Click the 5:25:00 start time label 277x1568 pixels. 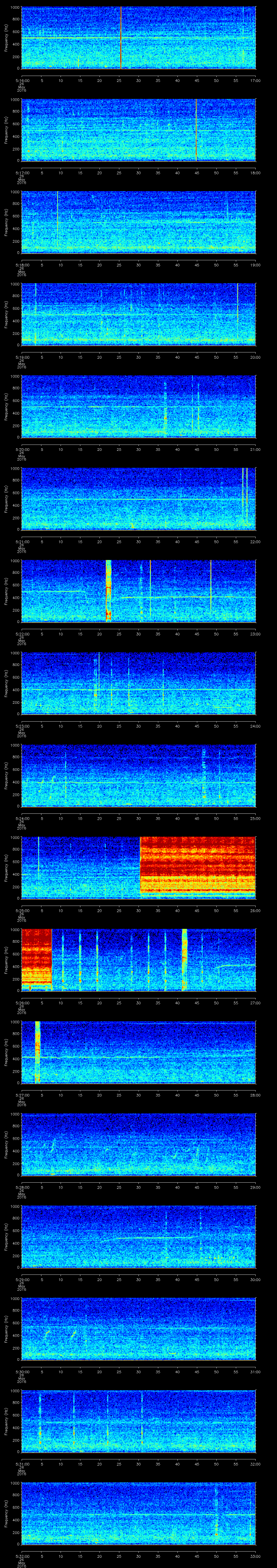22,910
